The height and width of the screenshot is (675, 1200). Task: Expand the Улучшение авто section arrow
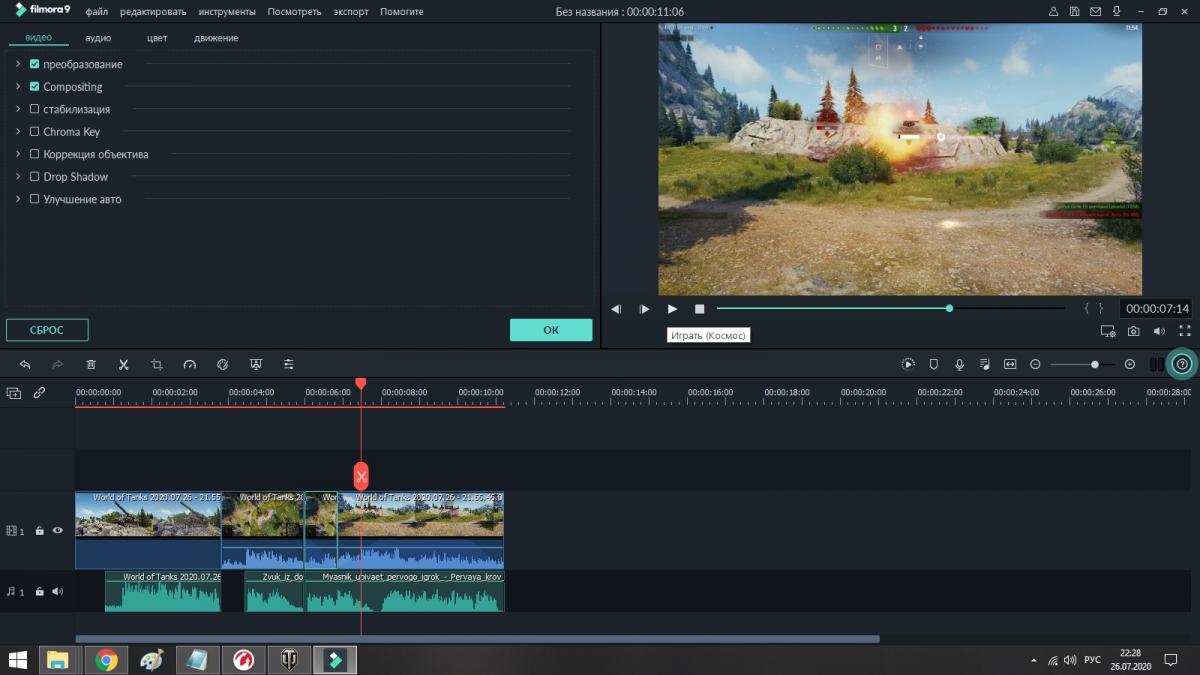(x=18, y=199)
